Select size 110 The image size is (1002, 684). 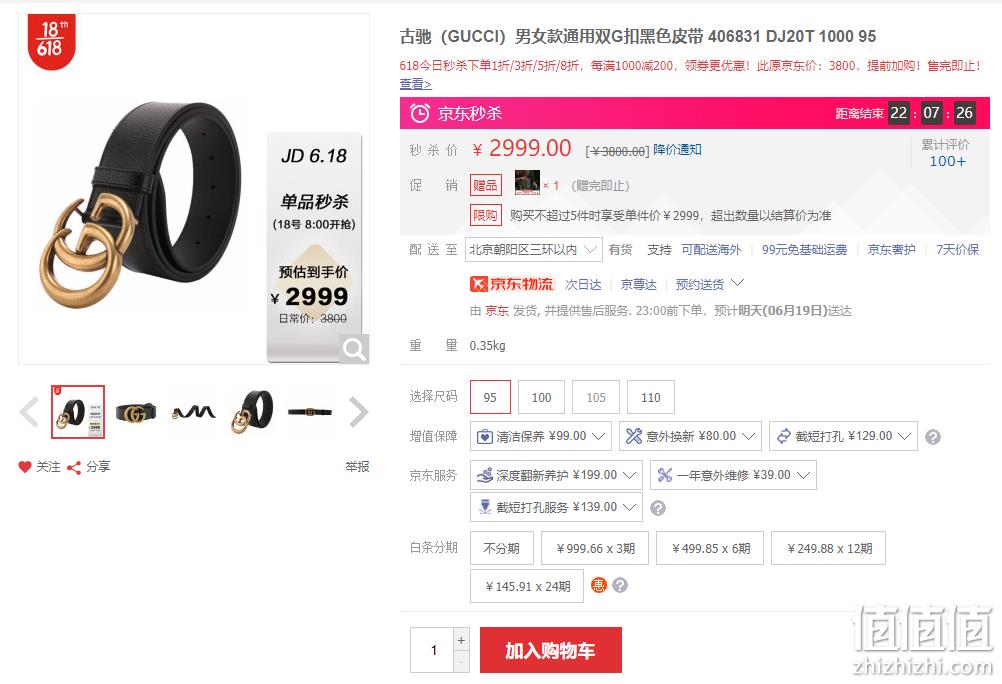coord(651,397)
